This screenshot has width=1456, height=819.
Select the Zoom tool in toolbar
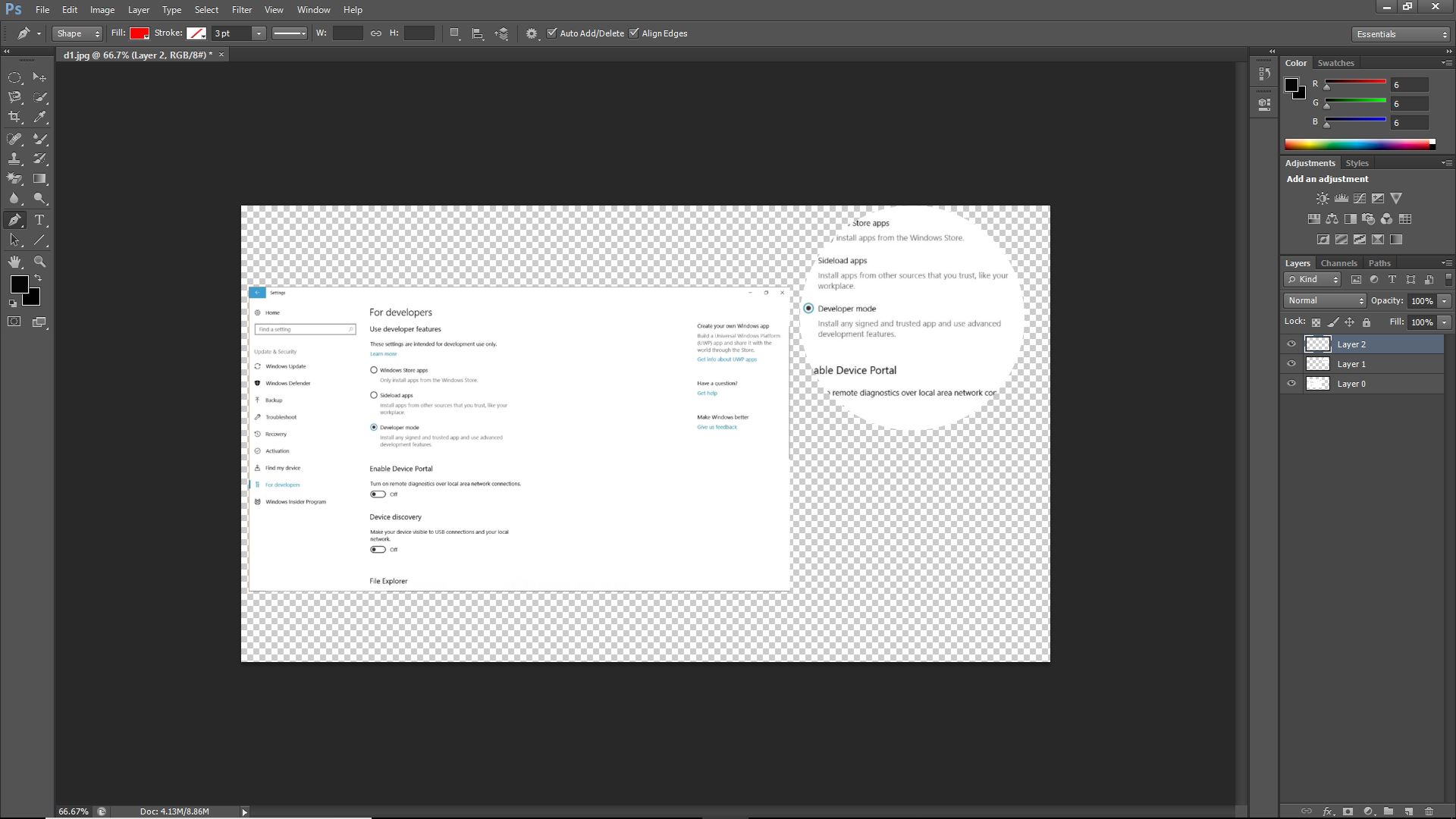click(40, 262)
